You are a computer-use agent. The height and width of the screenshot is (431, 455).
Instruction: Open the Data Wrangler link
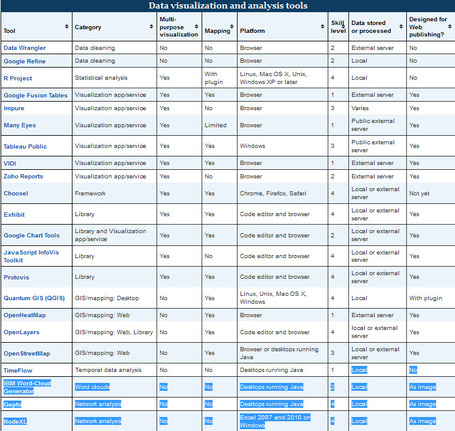(25, 48)
